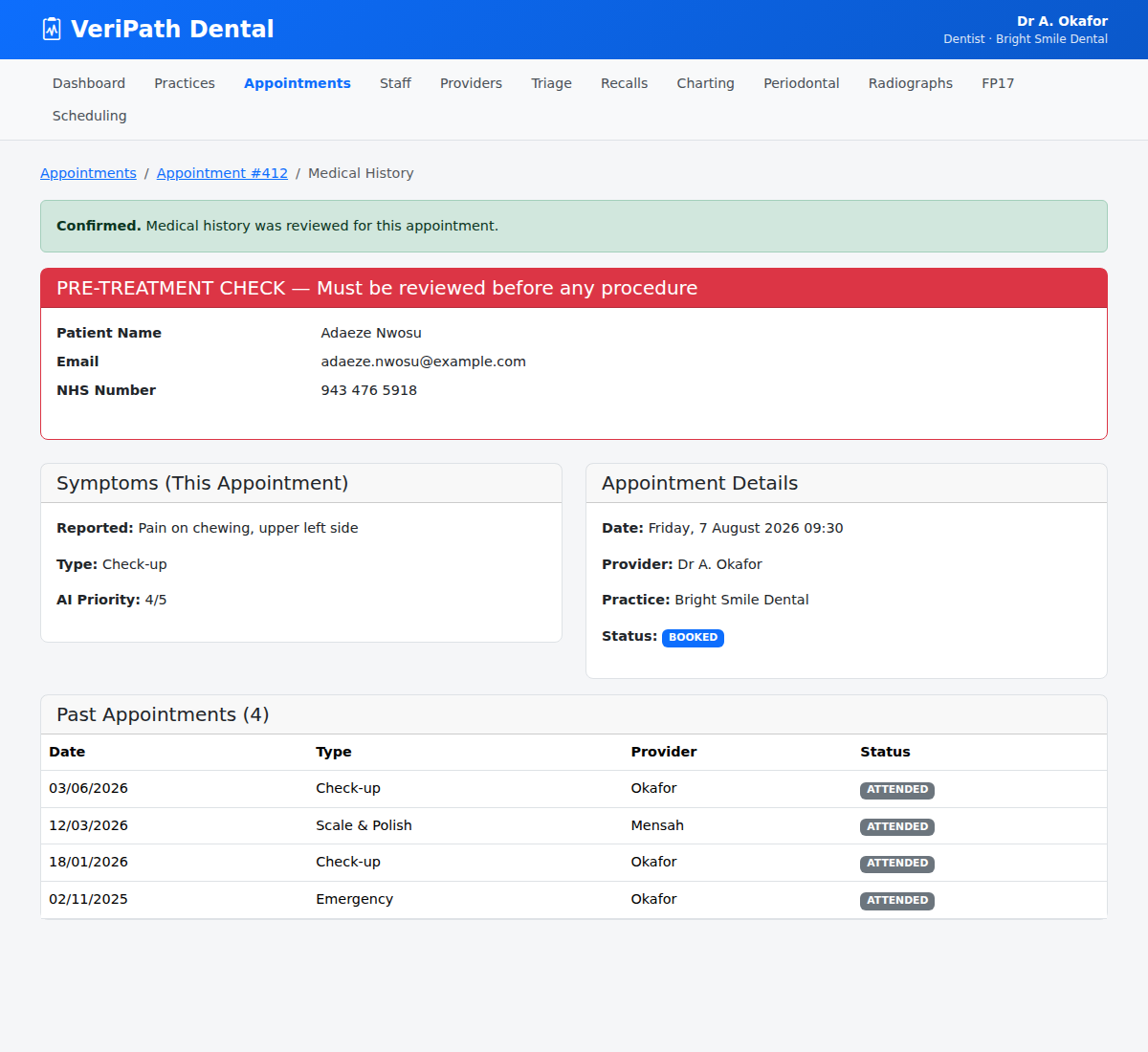
Task: Open the Triage nav item
Action: pyautogui.click(x=551, y=83)
